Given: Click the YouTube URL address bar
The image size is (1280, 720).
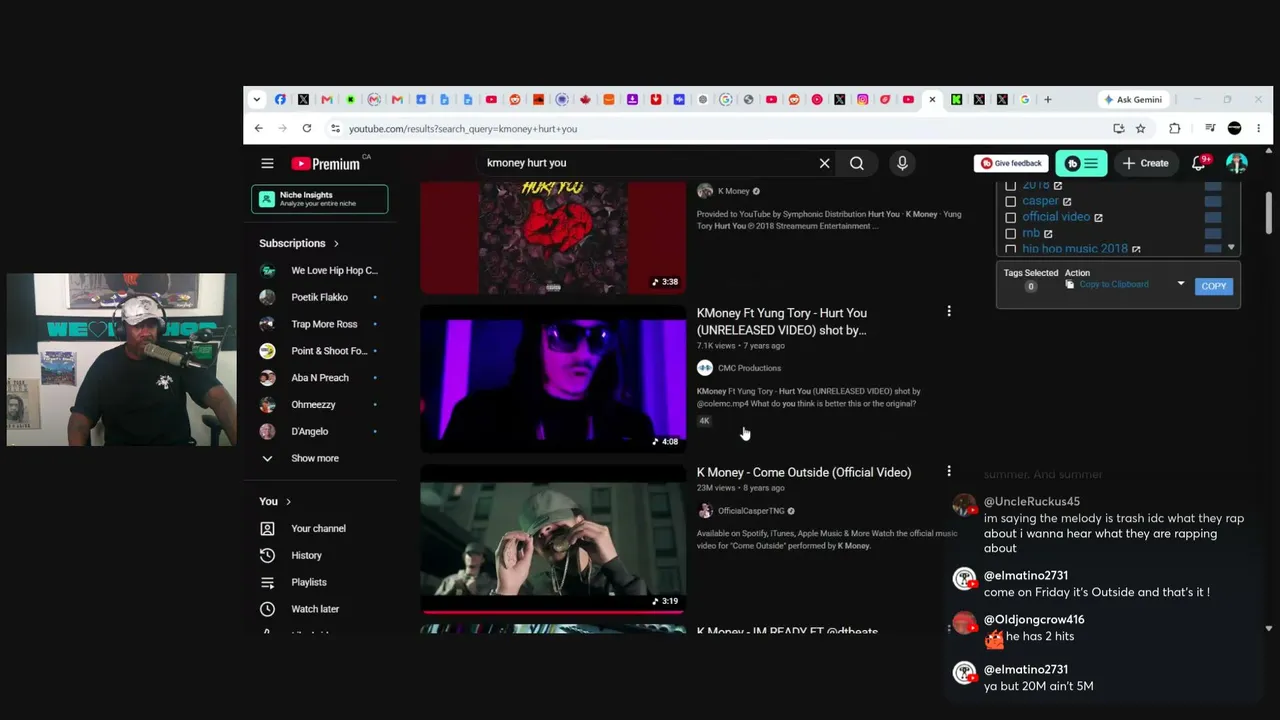Looking at the screenshot, I should point(720,128).
